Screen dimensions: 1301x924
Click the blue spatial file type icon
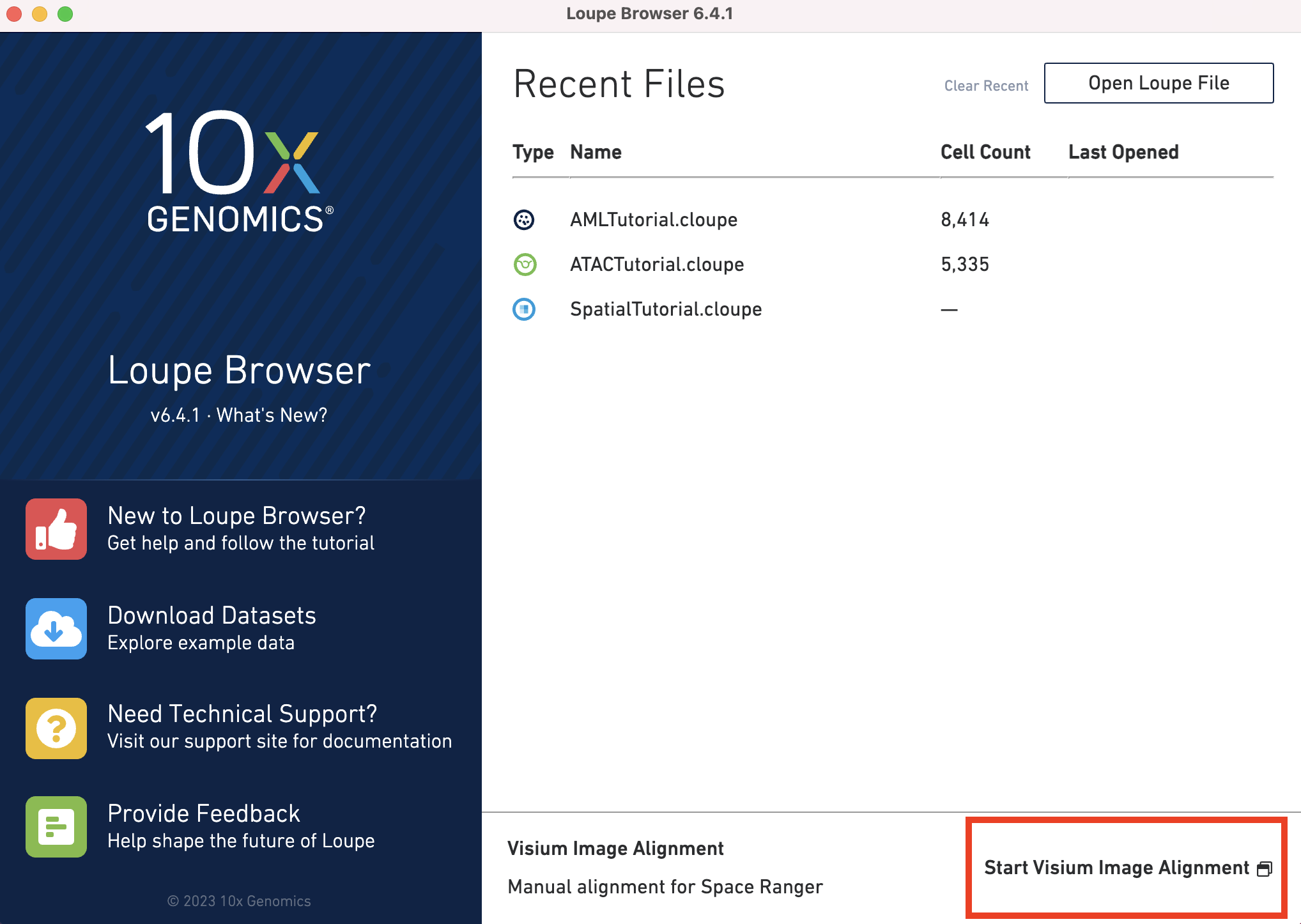524,309
